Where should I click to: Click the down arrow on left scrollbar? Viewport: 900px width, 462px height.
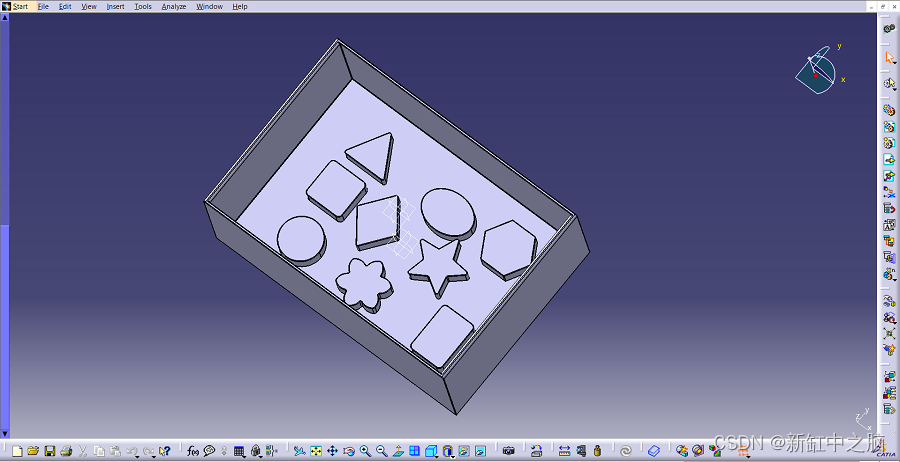pos(5,434)
